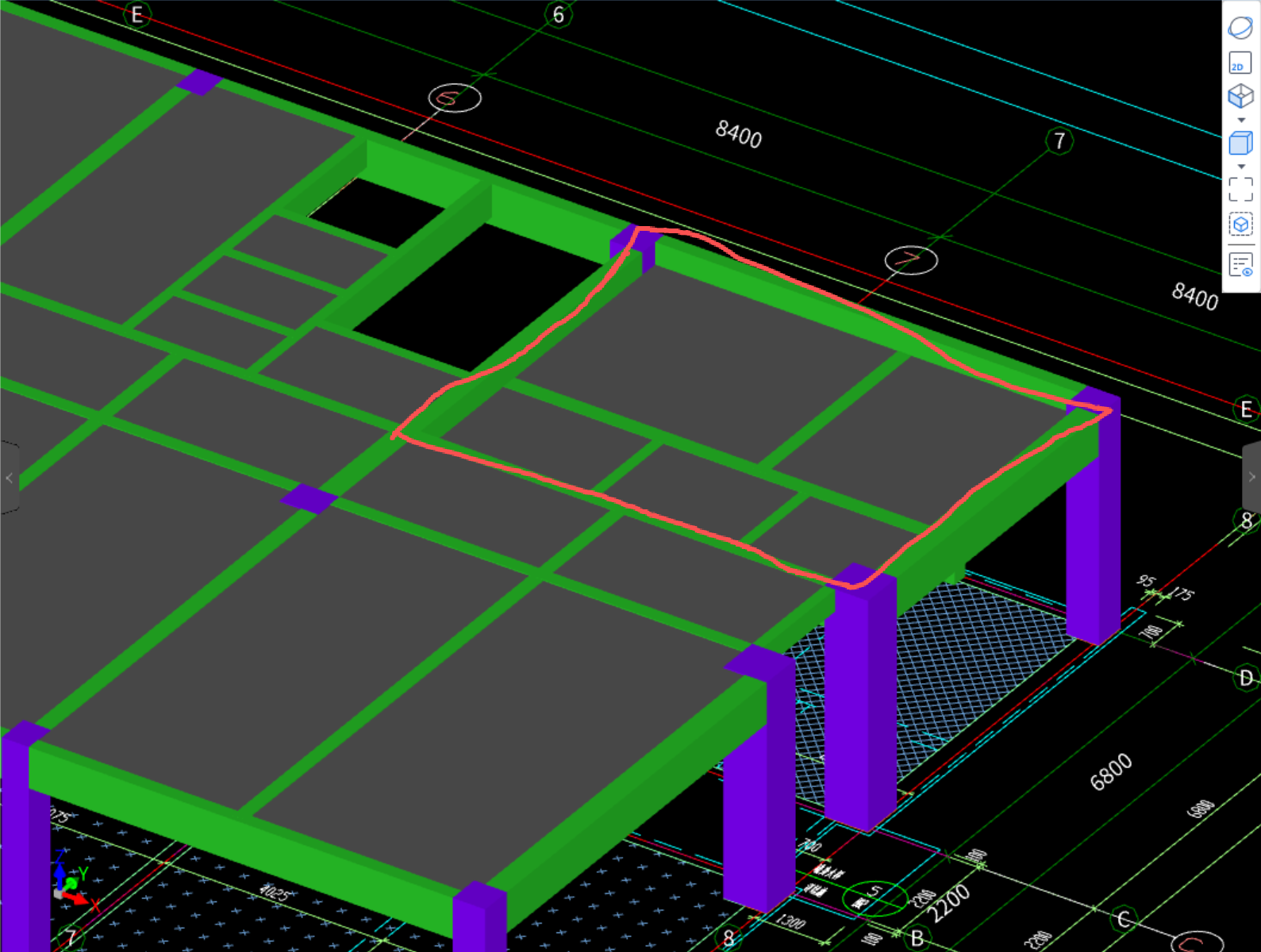Click the axis C bubble at bottom right
1261x952 pixels.
pyautogui.click(x=1124, y=919)
